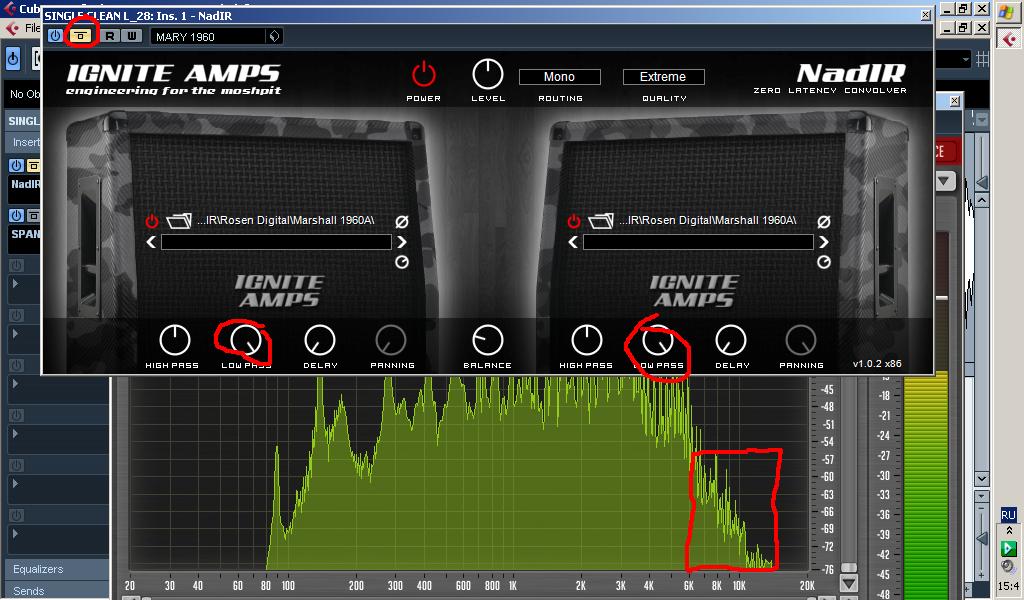The image size is (1024, 600).
Task: Adjust the NadIR Level knob
Action: pos(488,74)
